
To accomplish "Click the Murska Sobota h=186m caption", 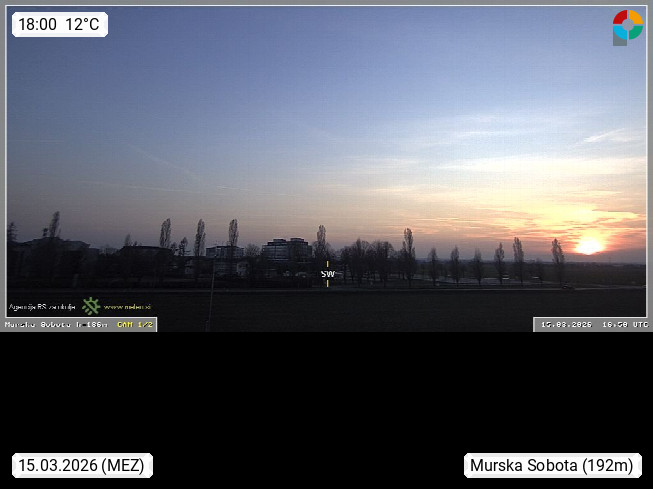I will point(57,324).
